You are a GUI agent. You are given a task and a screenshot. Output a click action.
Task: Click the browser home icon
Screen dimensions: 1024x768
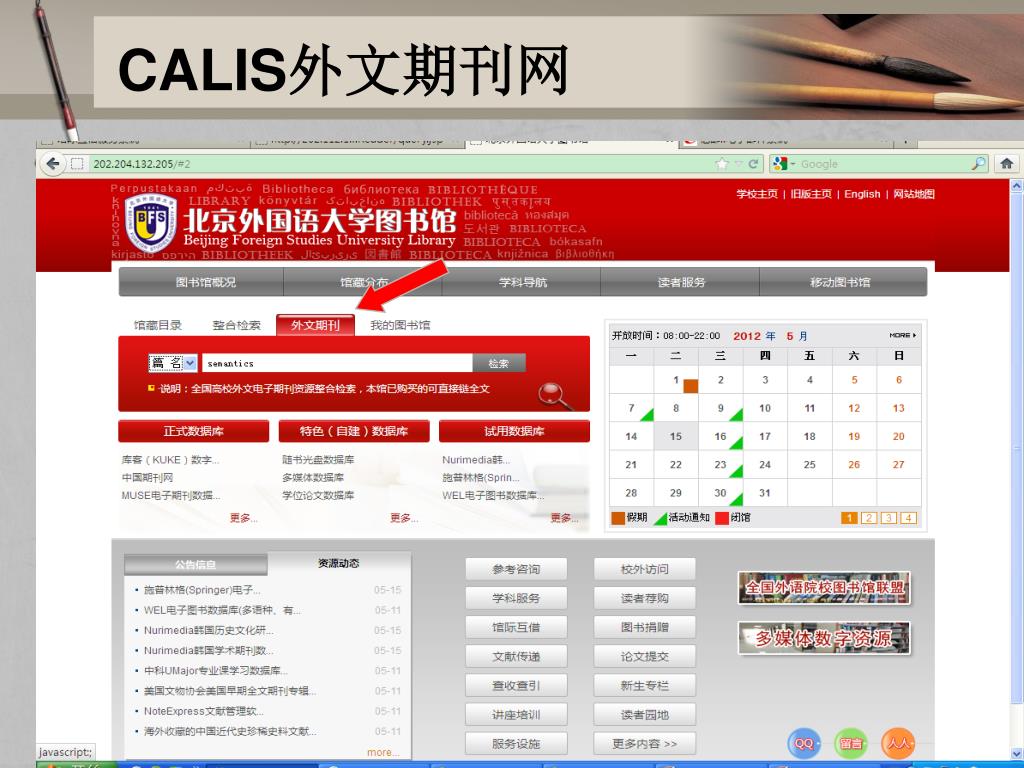(1006, 163)
